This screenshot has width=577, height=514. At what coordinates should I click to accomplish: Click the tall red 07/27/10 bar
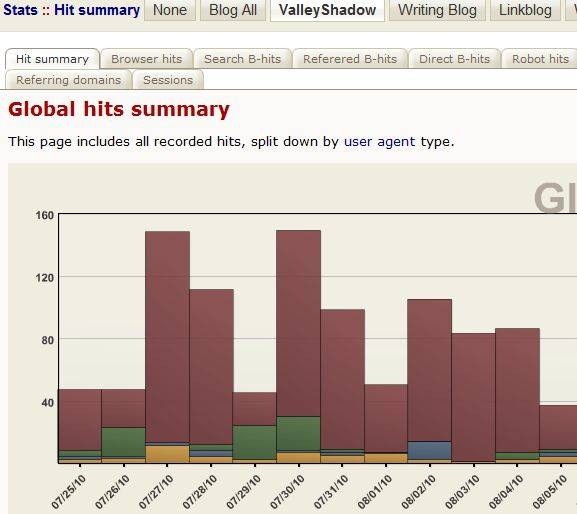point(167,337)
